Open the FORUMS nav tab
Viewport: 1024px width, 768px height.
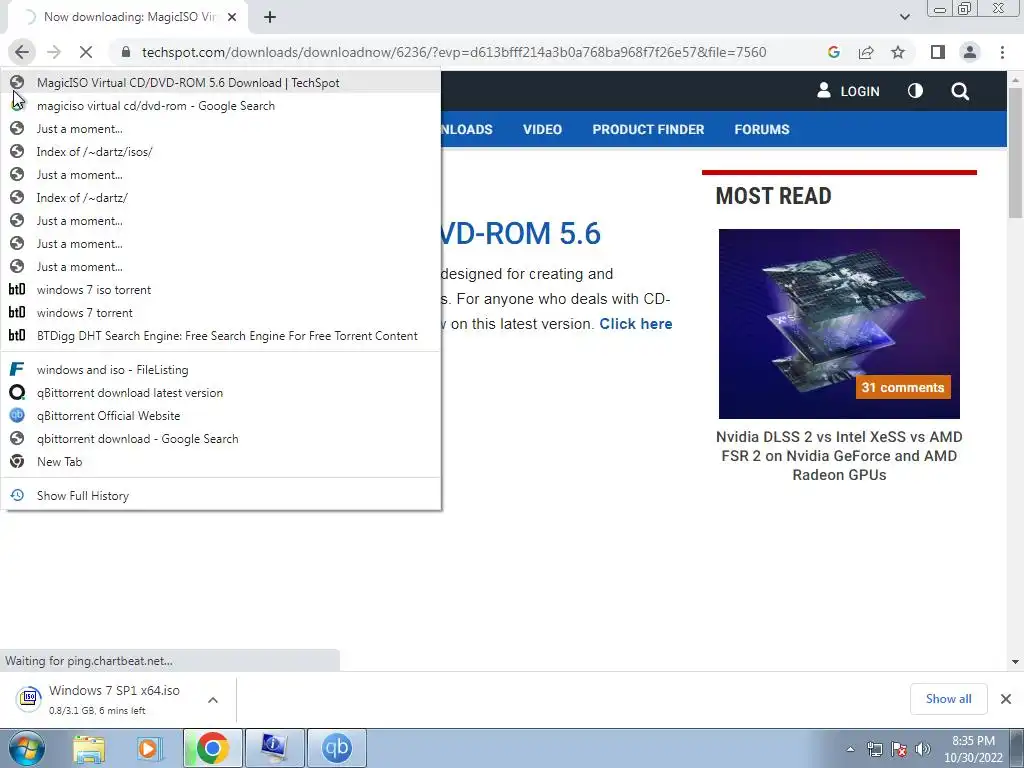pyautogui.click(x=761, y=129)
